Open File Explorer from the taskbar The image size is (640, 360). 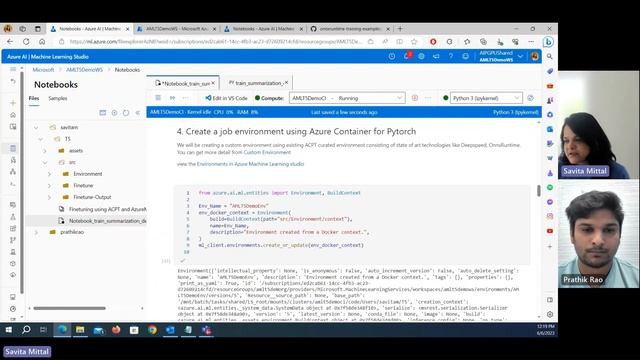tap(80, 330)
